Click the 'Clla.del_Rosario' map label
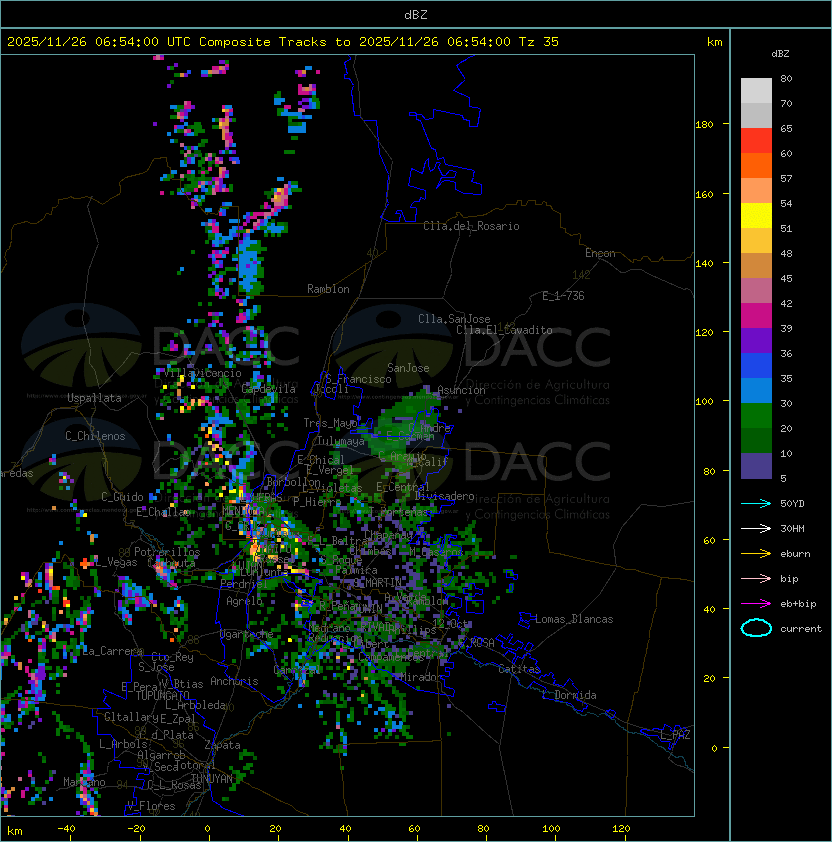This screenshot has width=832, height=842. tap(471, 226)
